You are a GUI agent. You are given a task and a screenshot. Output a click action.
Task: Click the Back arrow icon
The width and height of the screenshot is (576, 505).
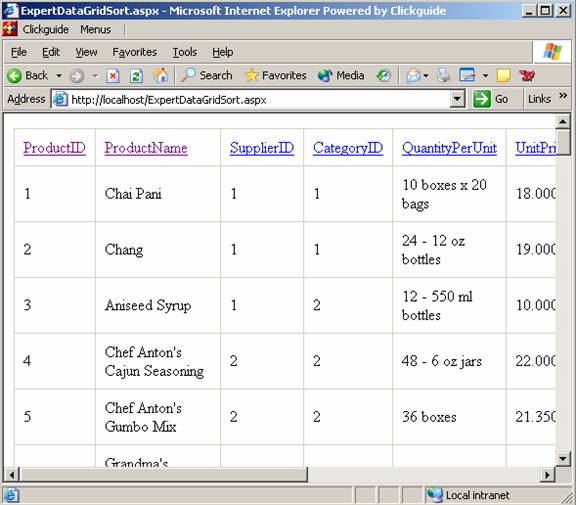15,76
